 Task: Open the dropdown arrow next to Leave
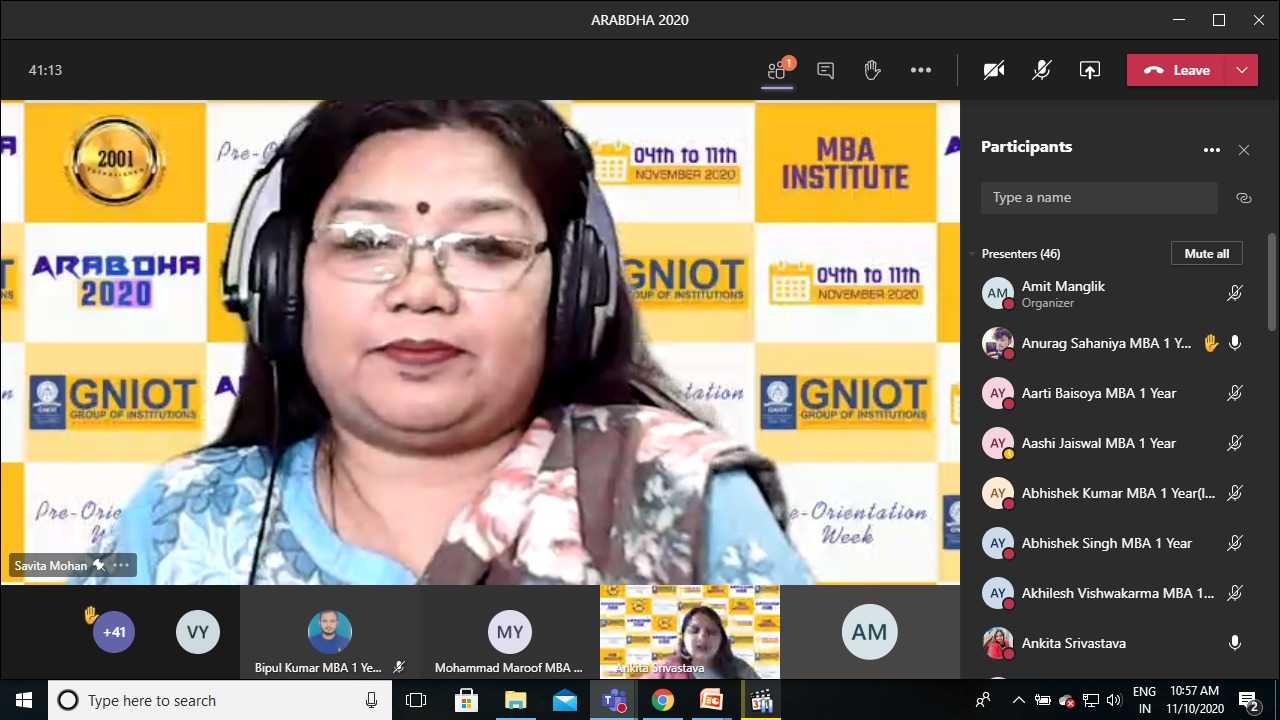pyautogui.click(x=1241, y=70)
